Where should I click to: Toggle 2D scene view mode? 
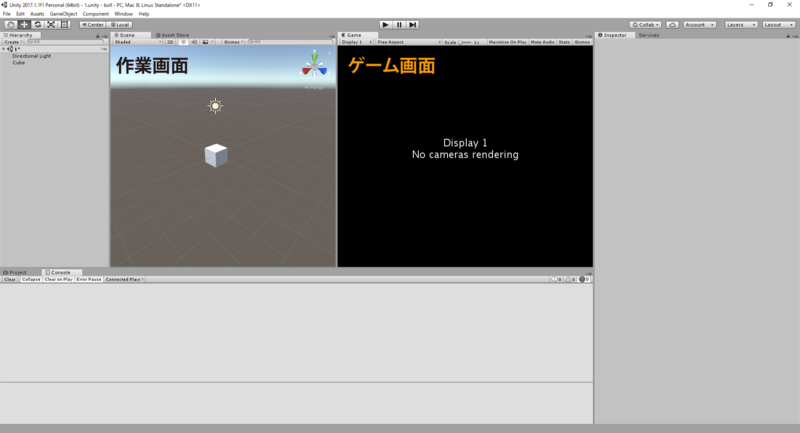point(170,42)
